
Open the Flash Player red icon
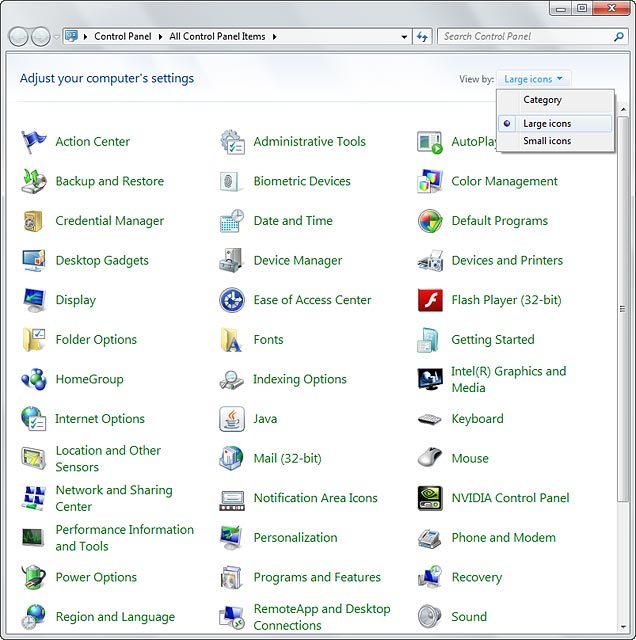430,300
